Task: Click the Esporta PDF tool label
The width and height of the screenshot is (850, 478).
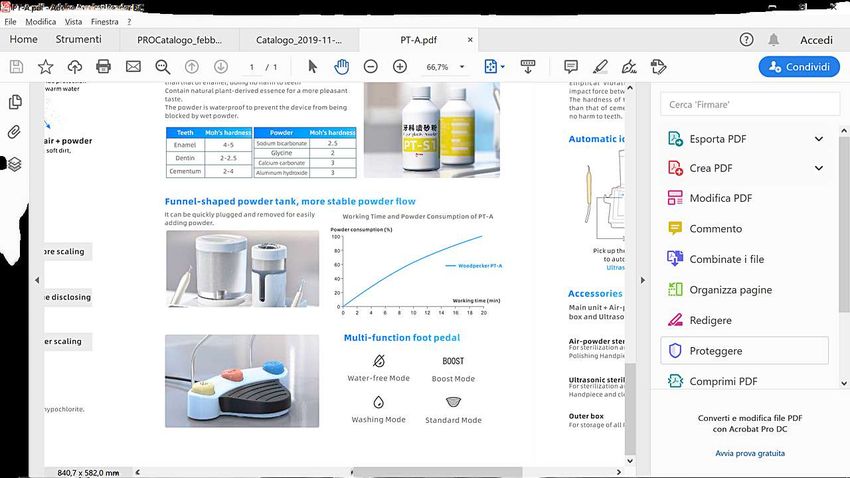Action: pyautogui.click(x=718, y=139)
